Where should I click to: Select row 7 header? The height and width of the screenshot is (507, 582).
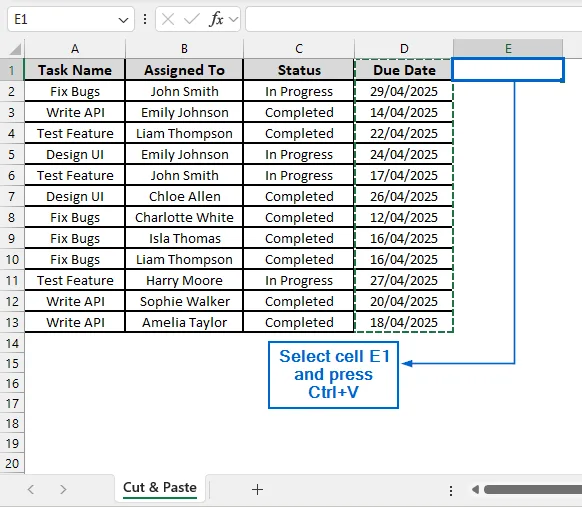tap(12, 196)
